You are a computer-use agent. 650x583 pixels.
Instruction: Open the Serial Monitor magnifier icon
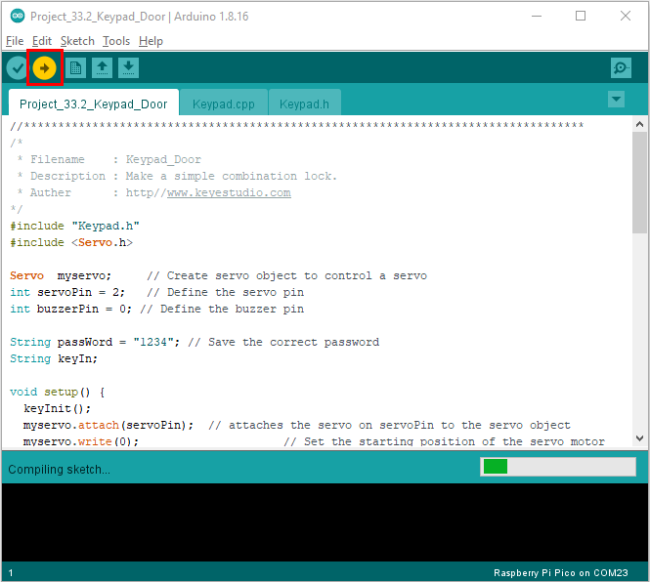[621, 68]
